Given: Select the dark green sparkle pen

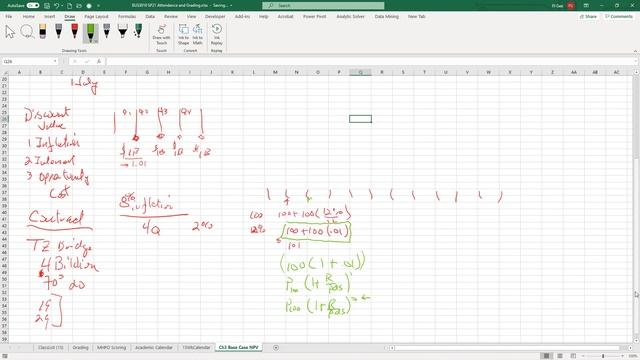Looking at the screenshot, I should coord(138,31).
